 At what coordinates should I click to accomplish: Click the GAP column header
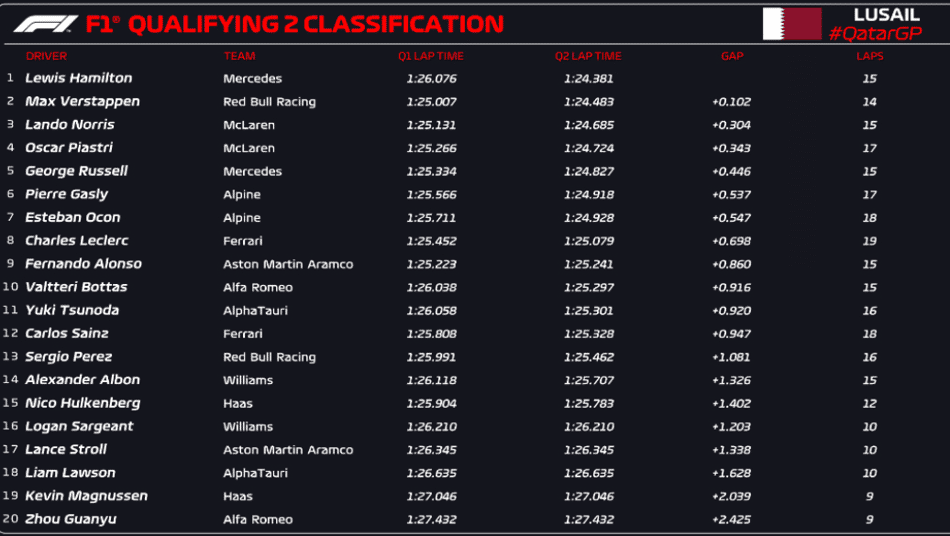tap(732, 56)
